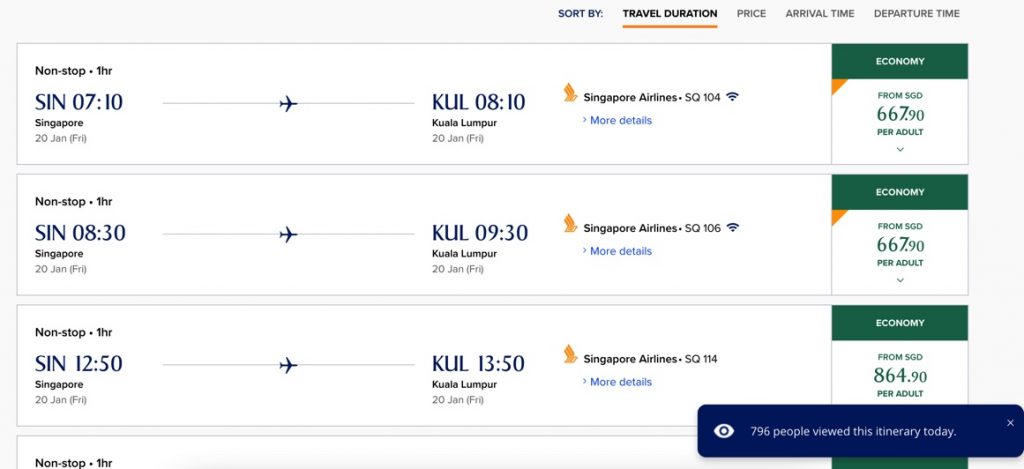Click the Wi-Fi icon next to SQ 104
Screen dimensions: 1024x469
(733, 97)
